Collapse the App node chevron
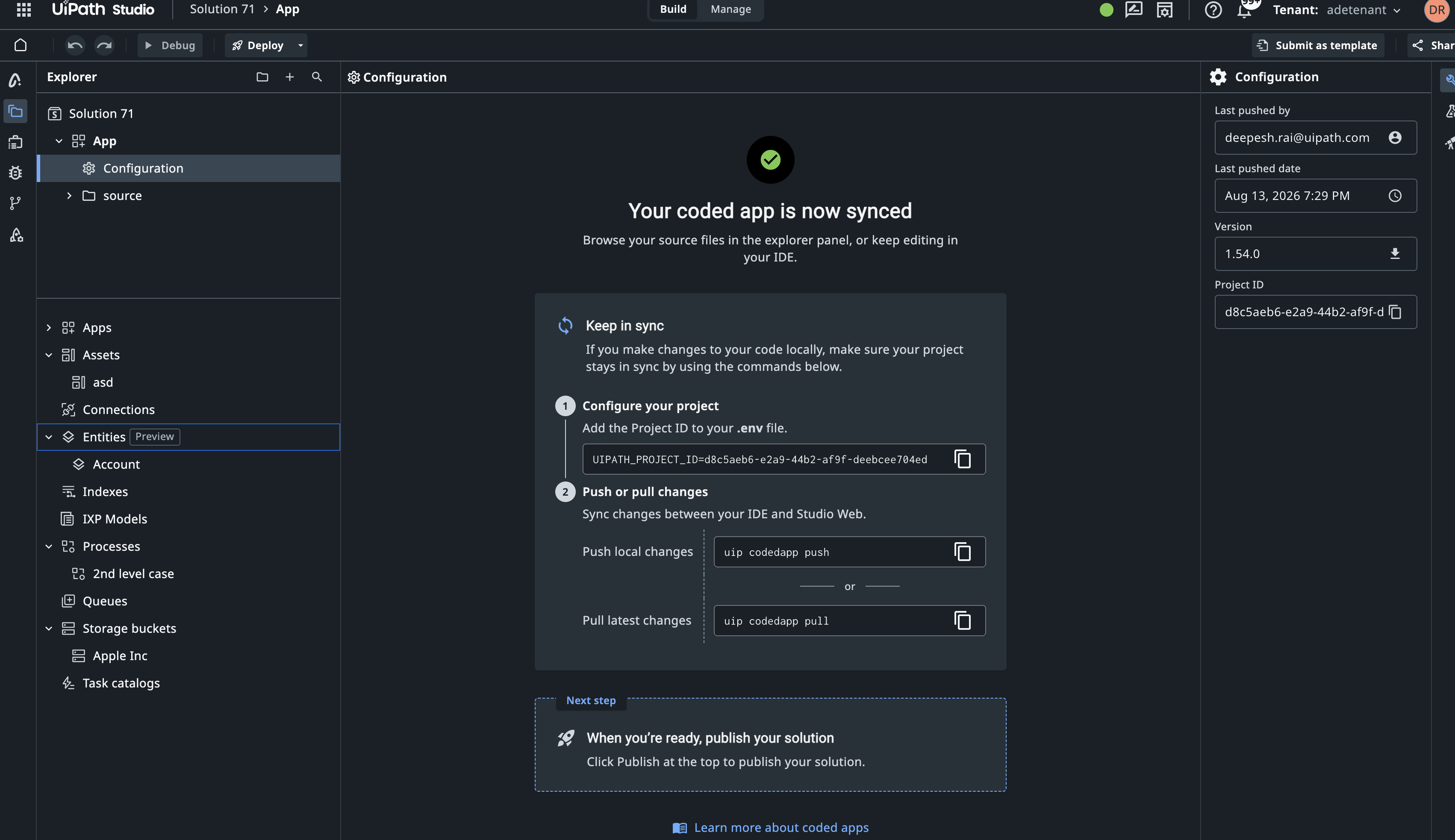The height and width of the screenshot is (840, 1455). (x=59, y=141)
